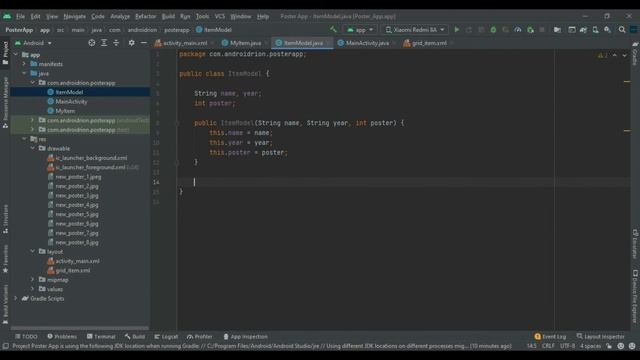This screenshot has height=360, width=640.
Task: Open the Emulator side tab on right edge
Action: 635,244
